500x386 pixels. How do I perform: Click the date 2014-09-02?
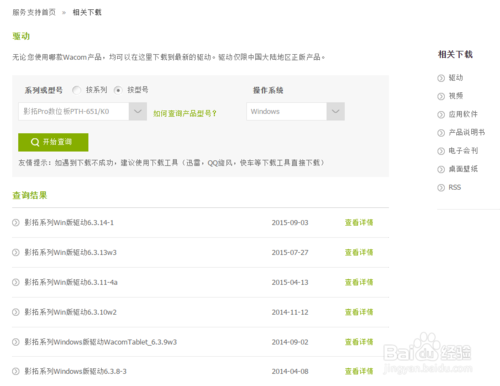pyautogui.click(x=290, y=342)
